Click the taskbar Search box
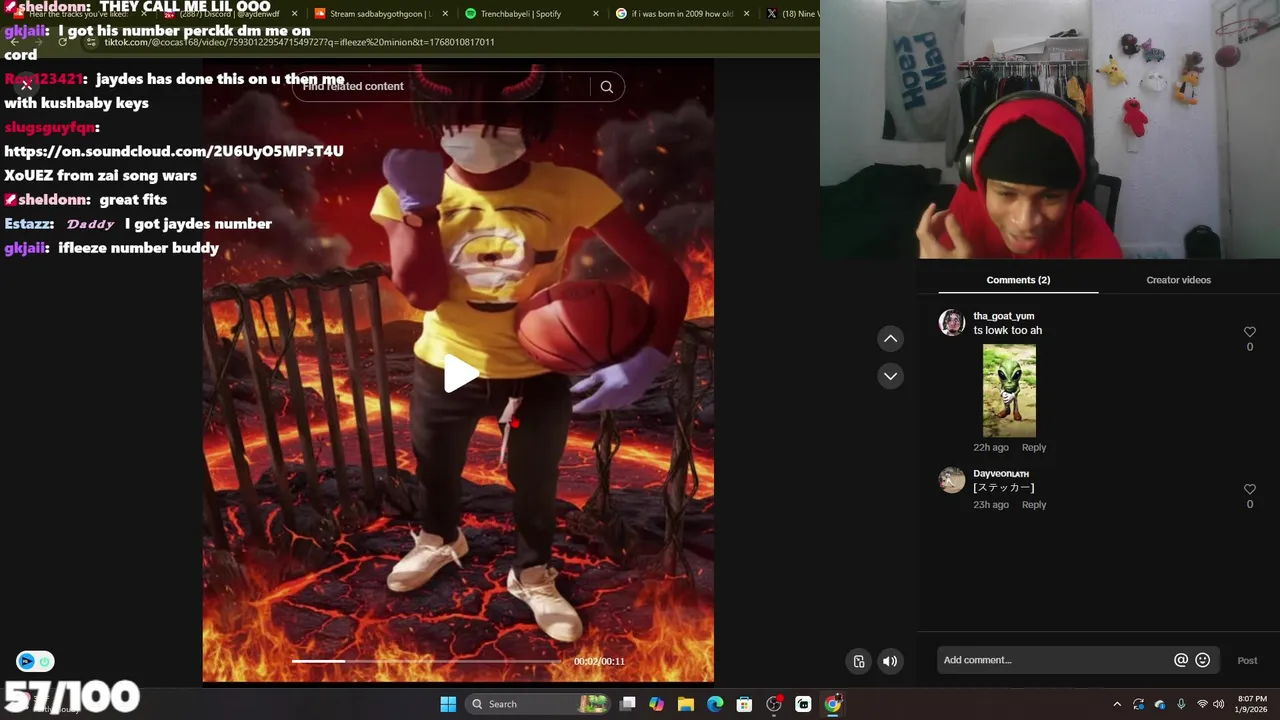 tap(536, 704)
